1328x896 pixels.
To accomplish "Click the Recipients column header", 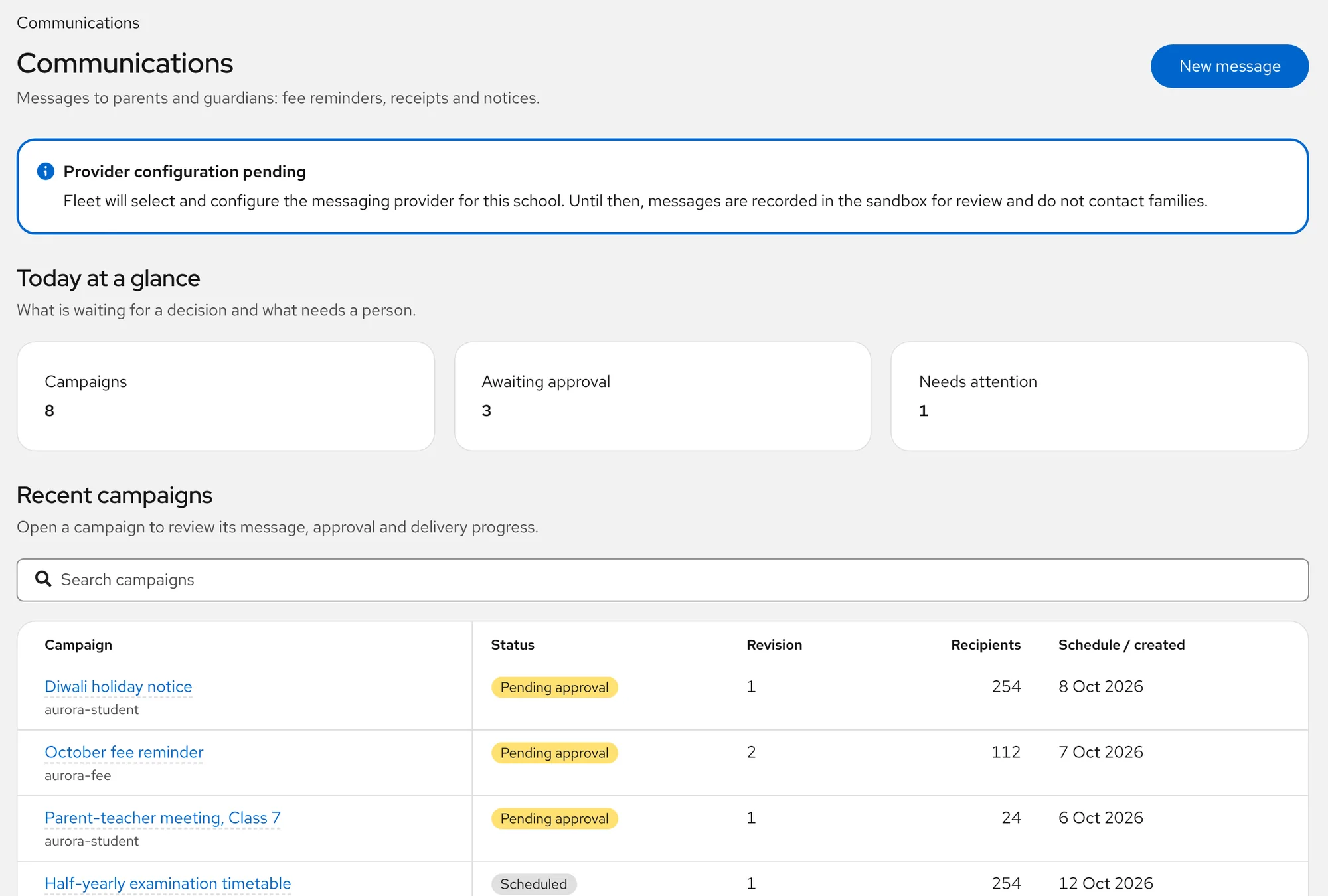I will [985, 645].
